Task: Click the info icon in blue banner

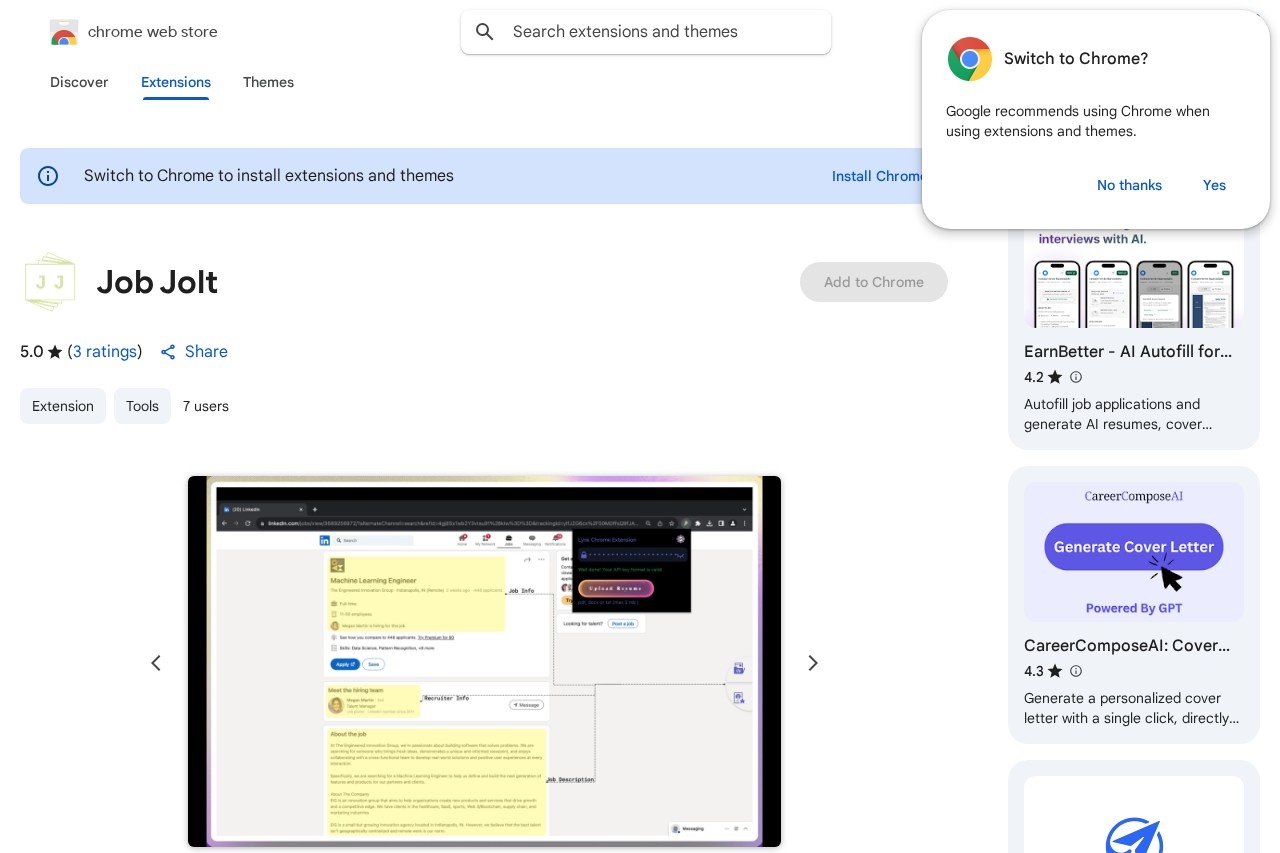Action: pyautogui.click(x=48, y=176)
